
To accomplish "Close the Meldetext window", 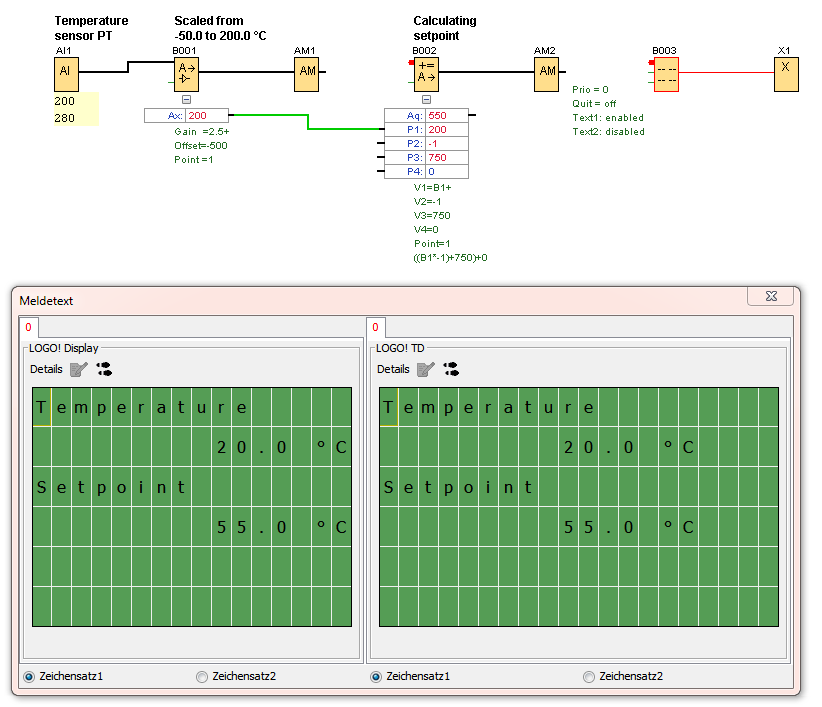I will [x=771, y=297].
